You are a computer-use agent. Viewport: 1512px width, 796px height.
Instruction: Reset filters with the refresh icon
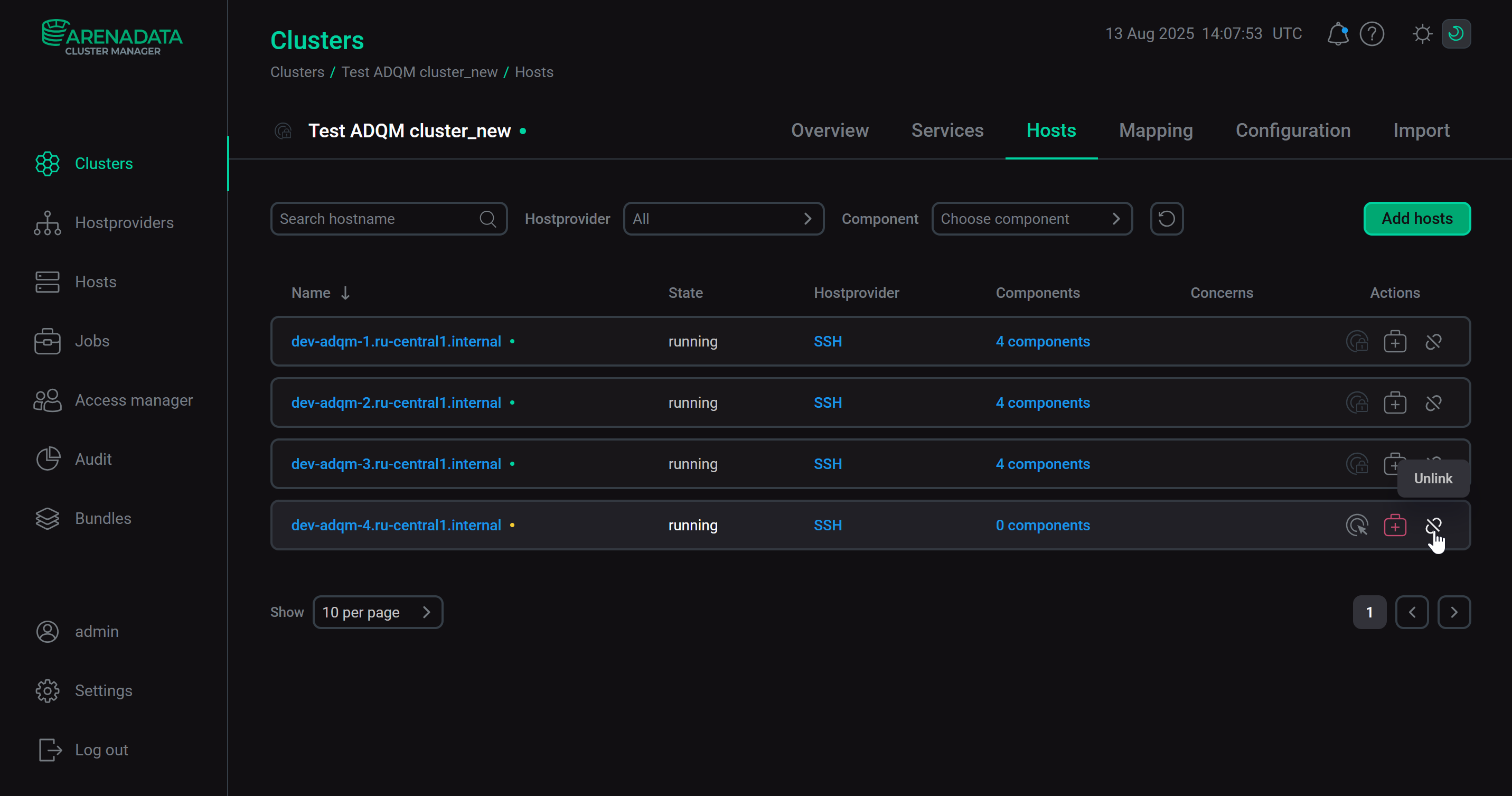click(x=1166, y=219)
